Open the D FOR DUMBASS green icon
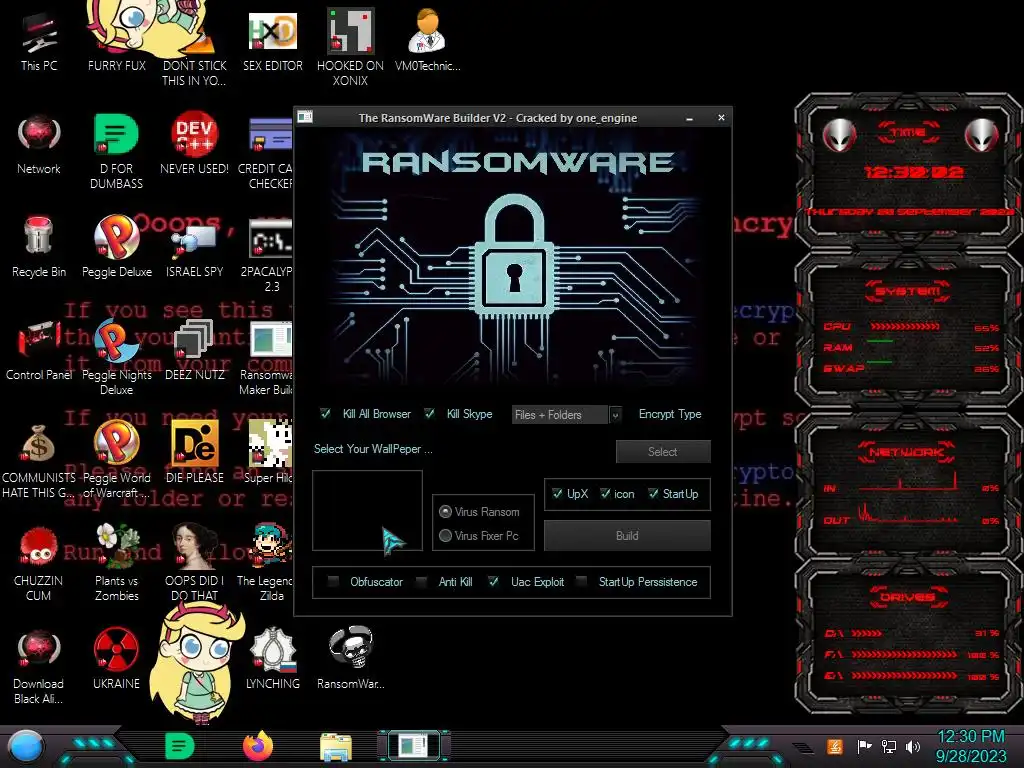 [x=116, y=152]
